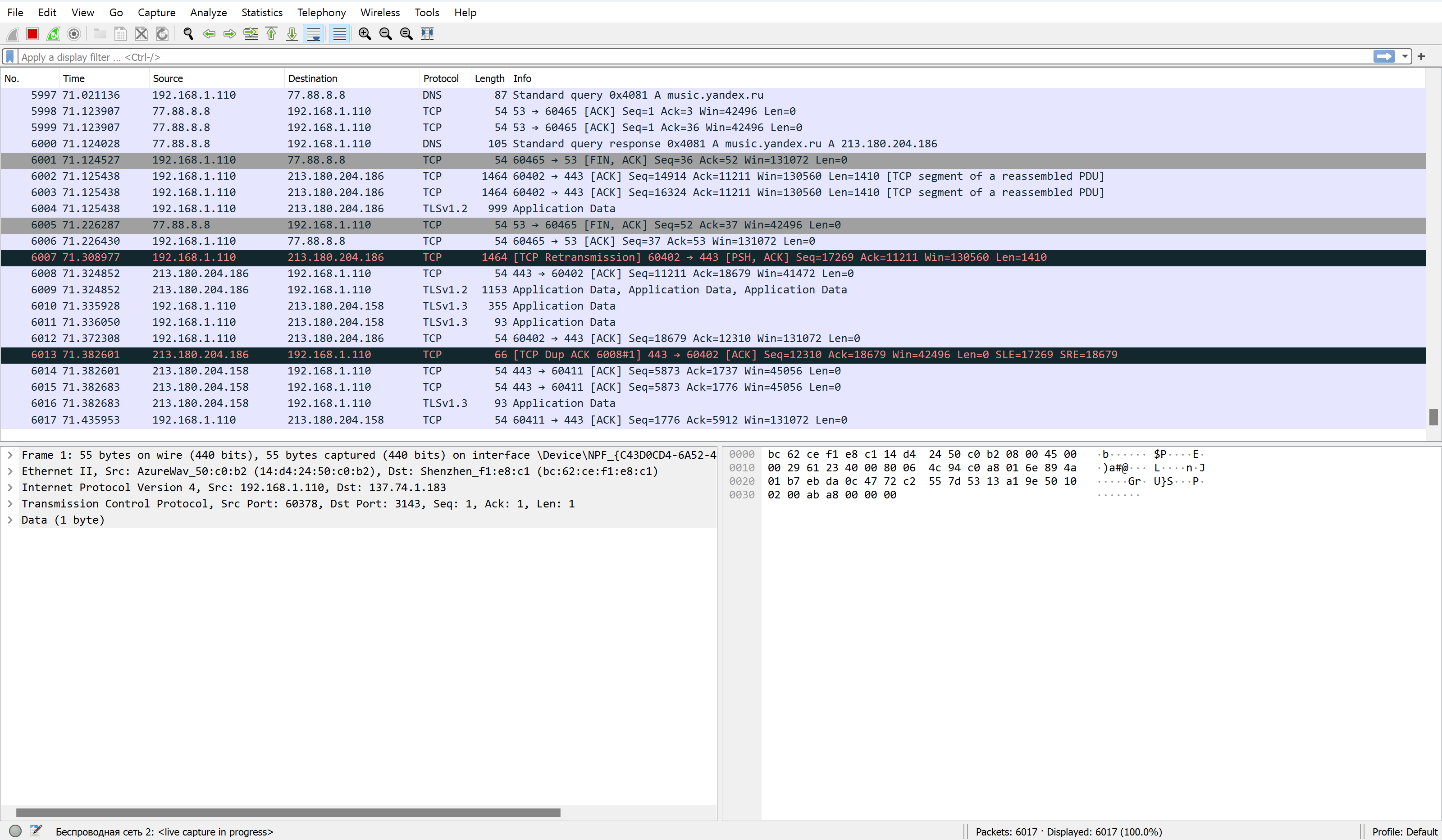1442x840 pixels.
Task: Click in the display filter field
Action: pos(695,57)
